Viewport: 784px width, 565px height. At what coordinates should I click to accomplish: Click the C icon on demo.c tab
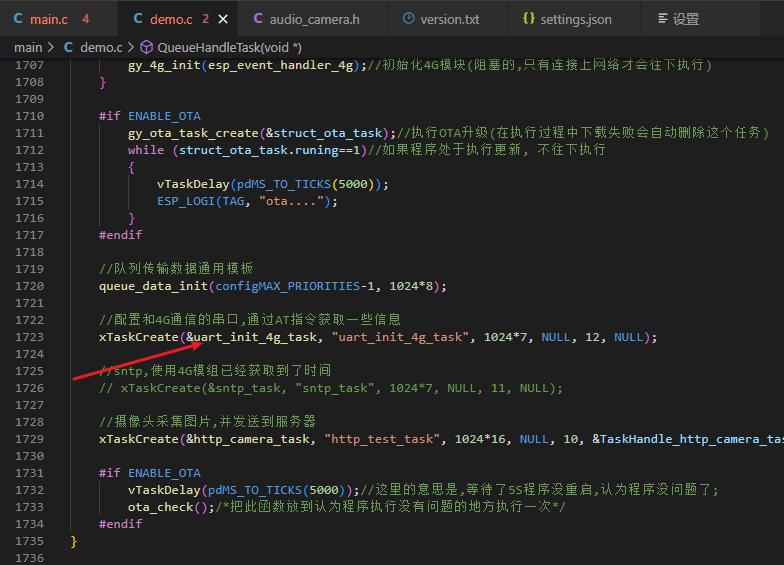click(x=138, y=18)
